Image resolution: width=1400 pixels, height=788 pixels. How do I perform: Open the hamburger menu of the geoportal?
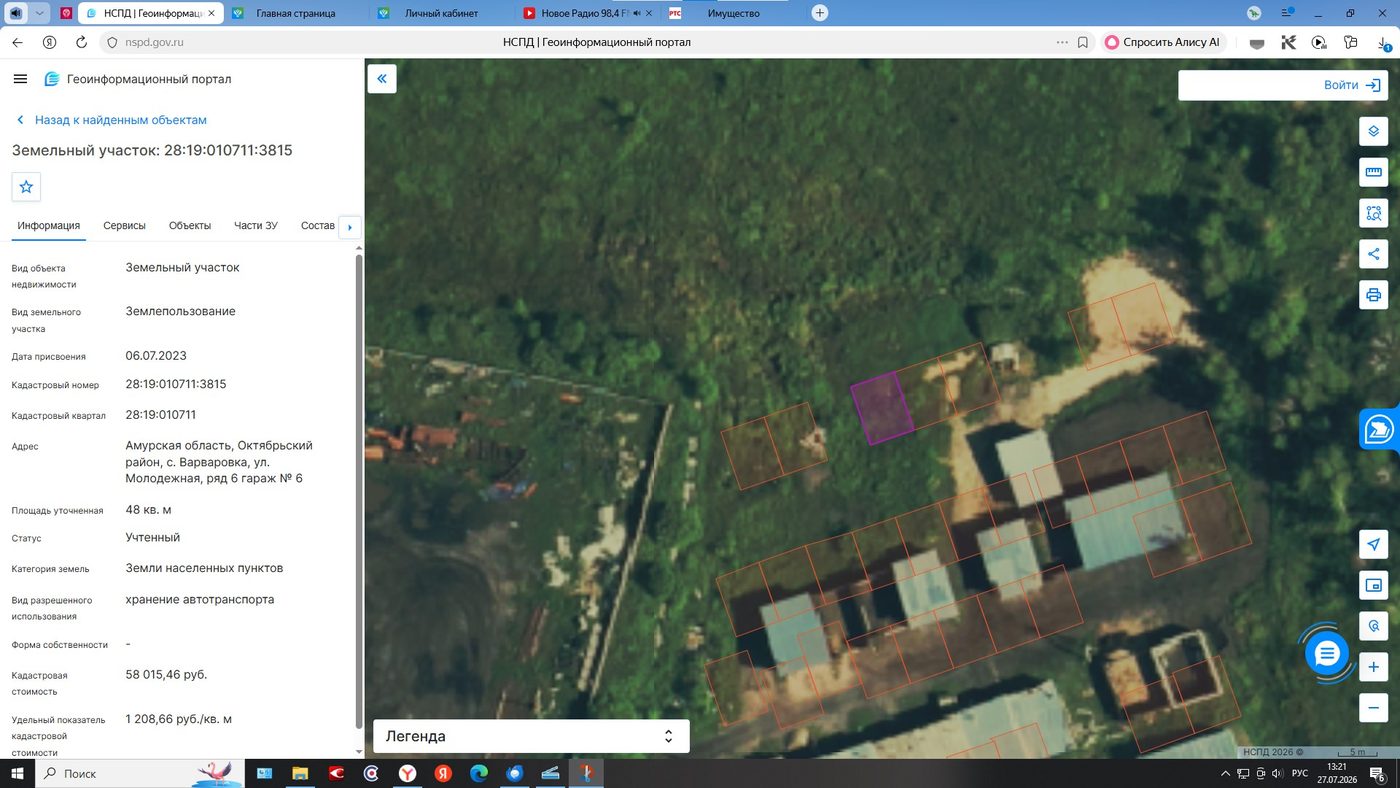click(20, 79)
